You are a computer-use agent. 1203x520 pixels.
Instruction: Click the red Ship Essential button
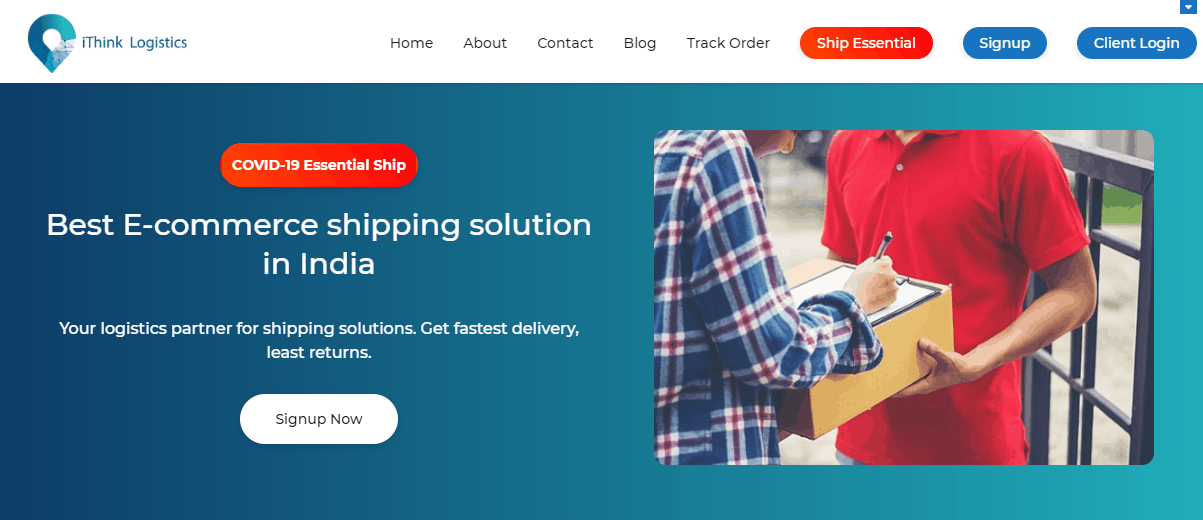coord(866,43)
